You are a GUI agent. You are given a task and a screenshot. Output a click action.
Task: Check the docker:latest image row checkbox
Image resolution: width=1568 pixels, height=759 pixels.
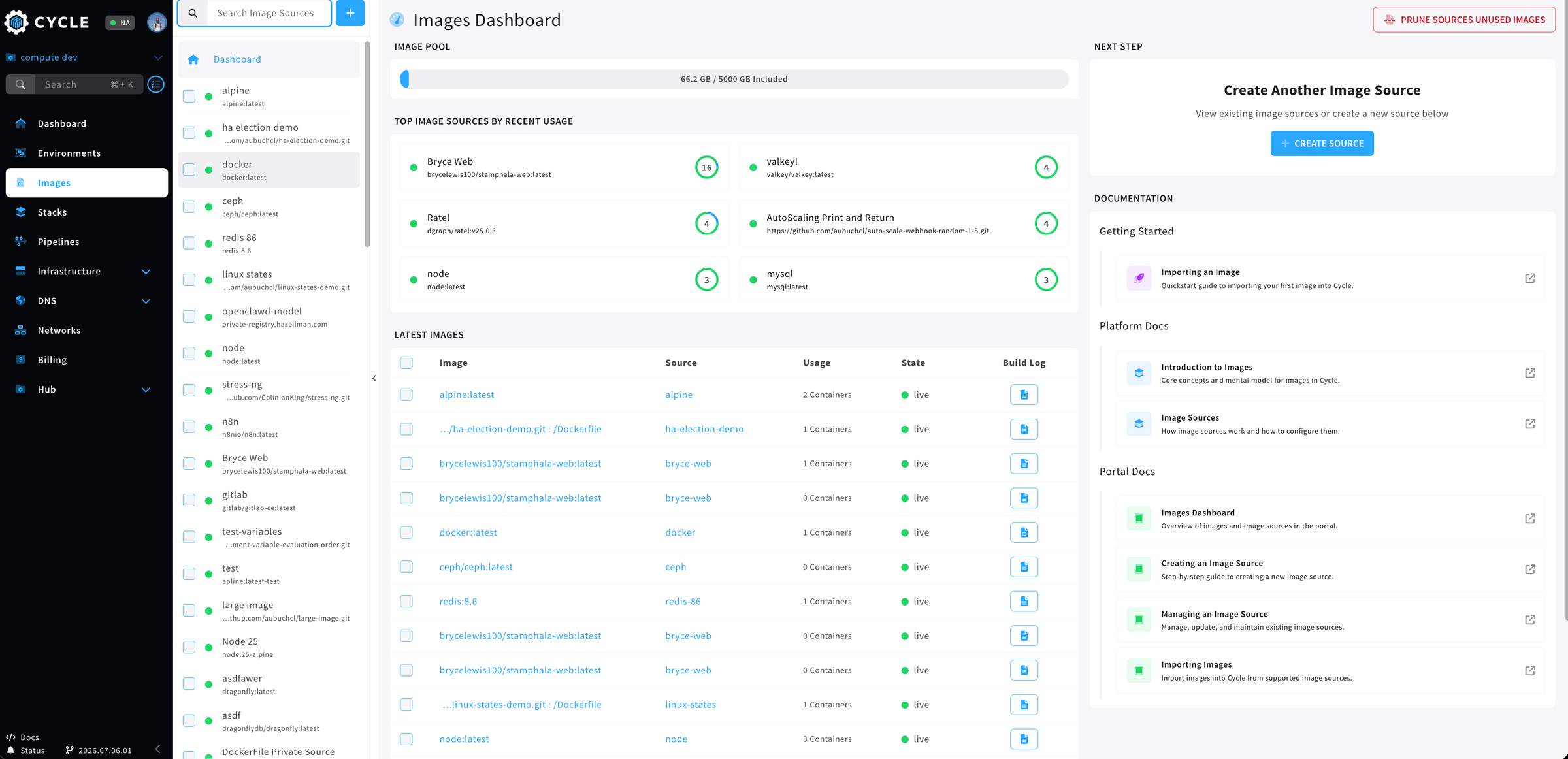point(406,532)
